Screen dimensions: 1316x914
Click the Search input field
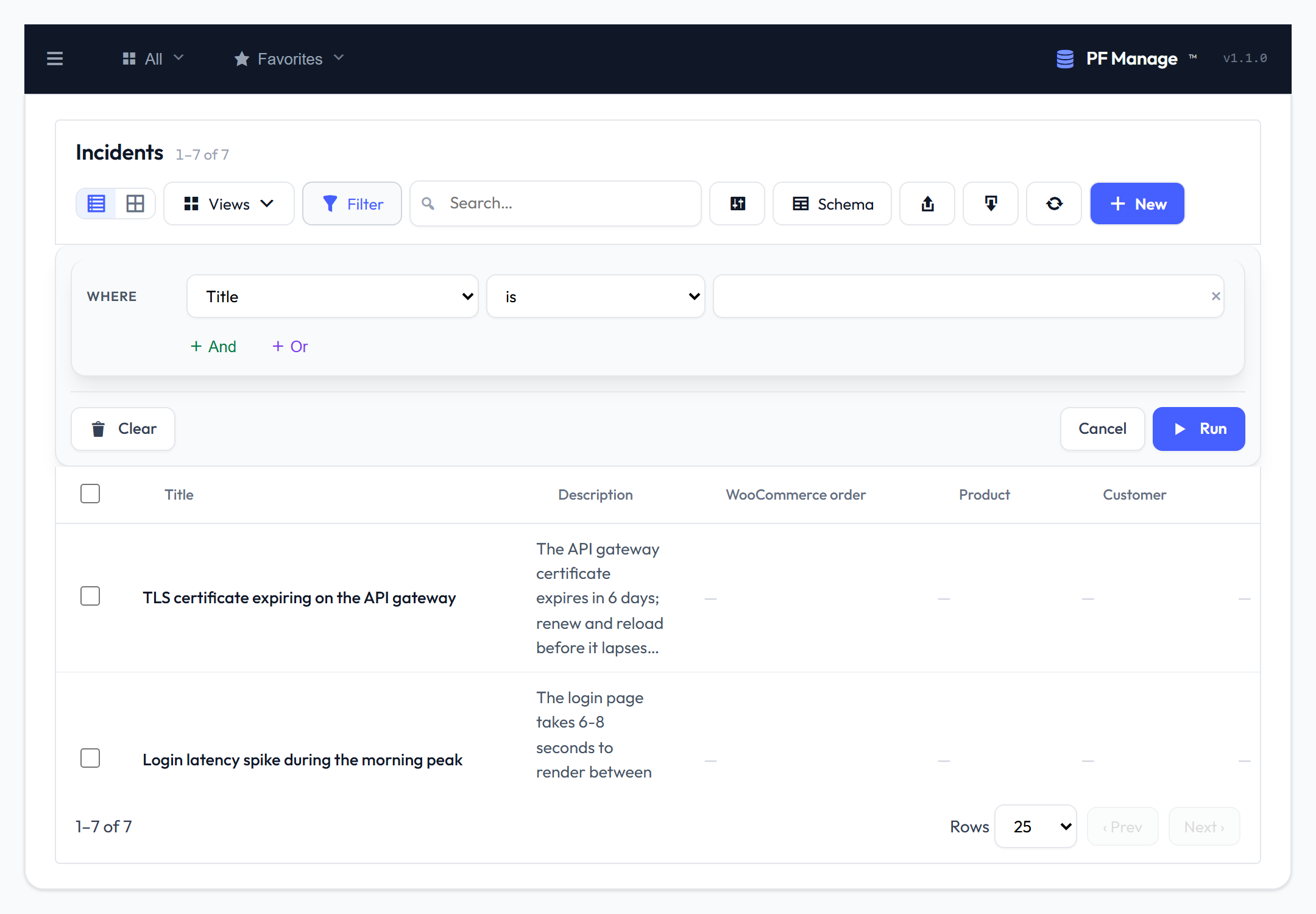coord(556,204)
